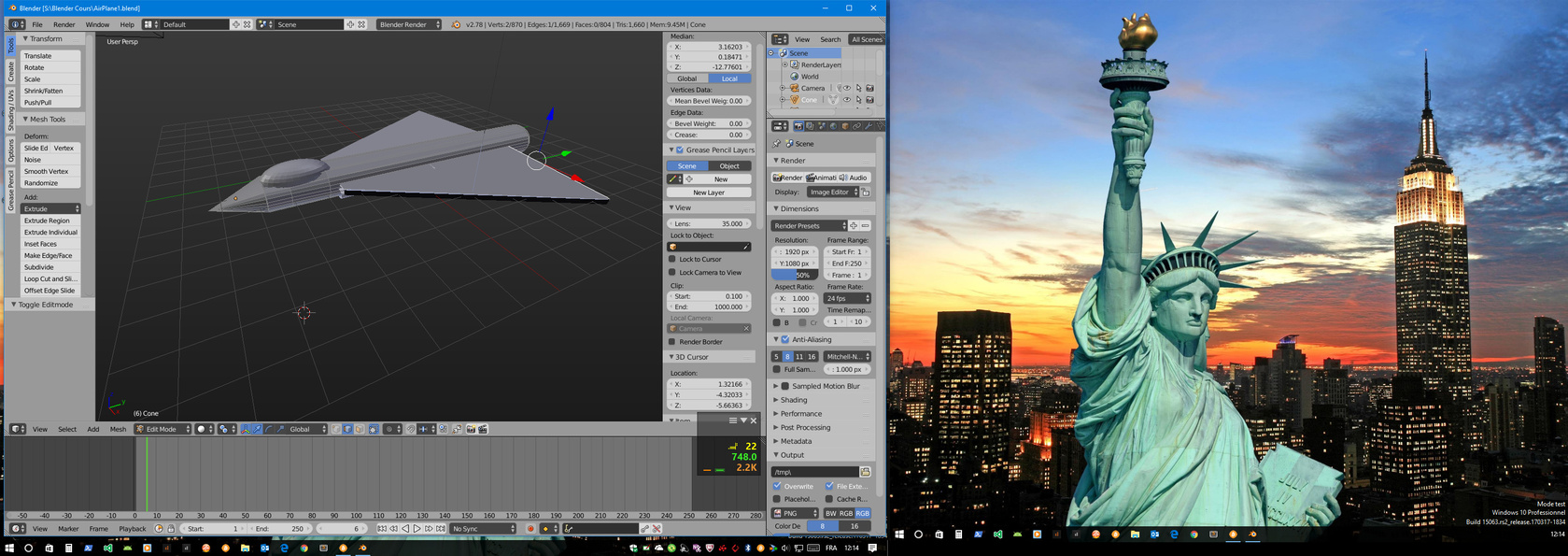Open the 24 fps frame rate dropdown
1568x556 pixels.
click(847, 299)
